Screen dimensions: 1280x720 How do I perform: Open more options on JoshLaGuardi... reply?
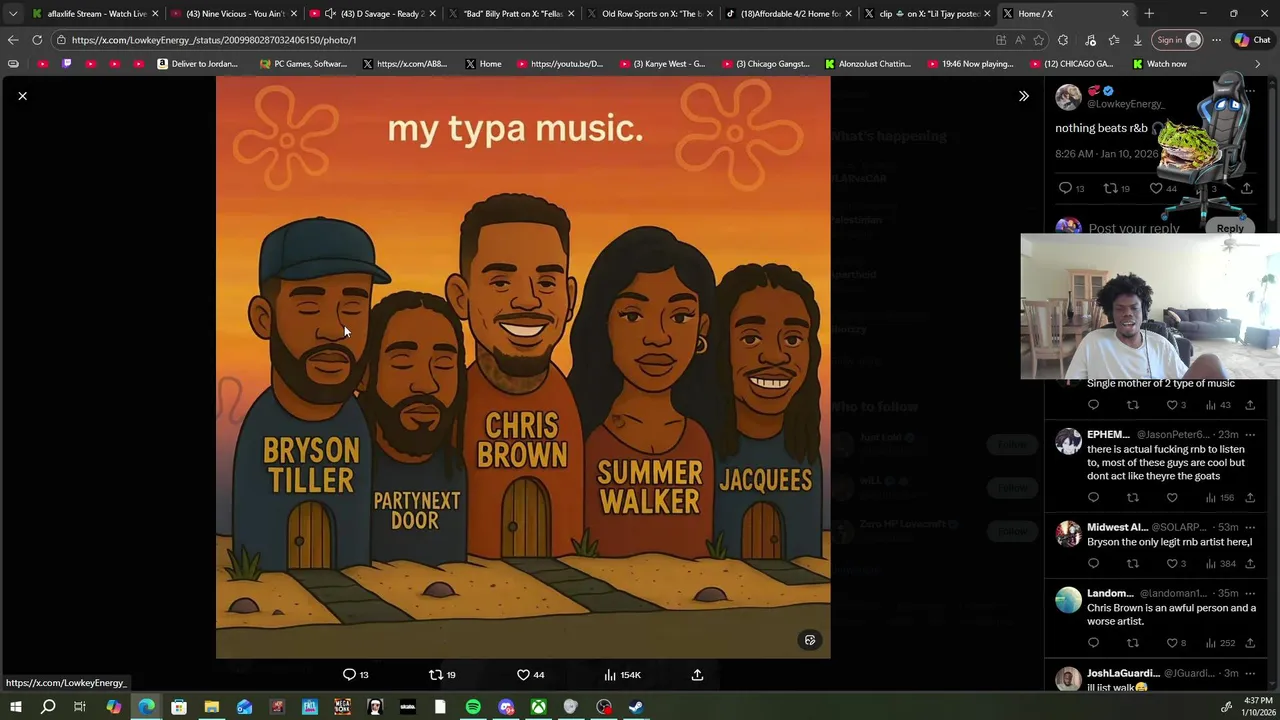pyautogui.click(x=1250, y=673)
